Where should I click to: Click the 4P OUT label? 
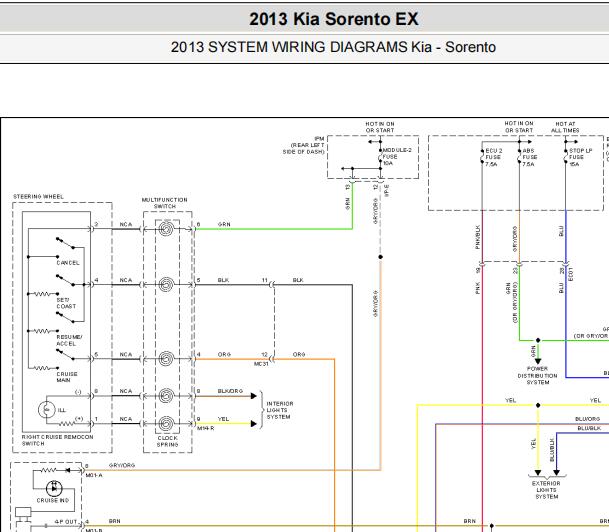66,522
